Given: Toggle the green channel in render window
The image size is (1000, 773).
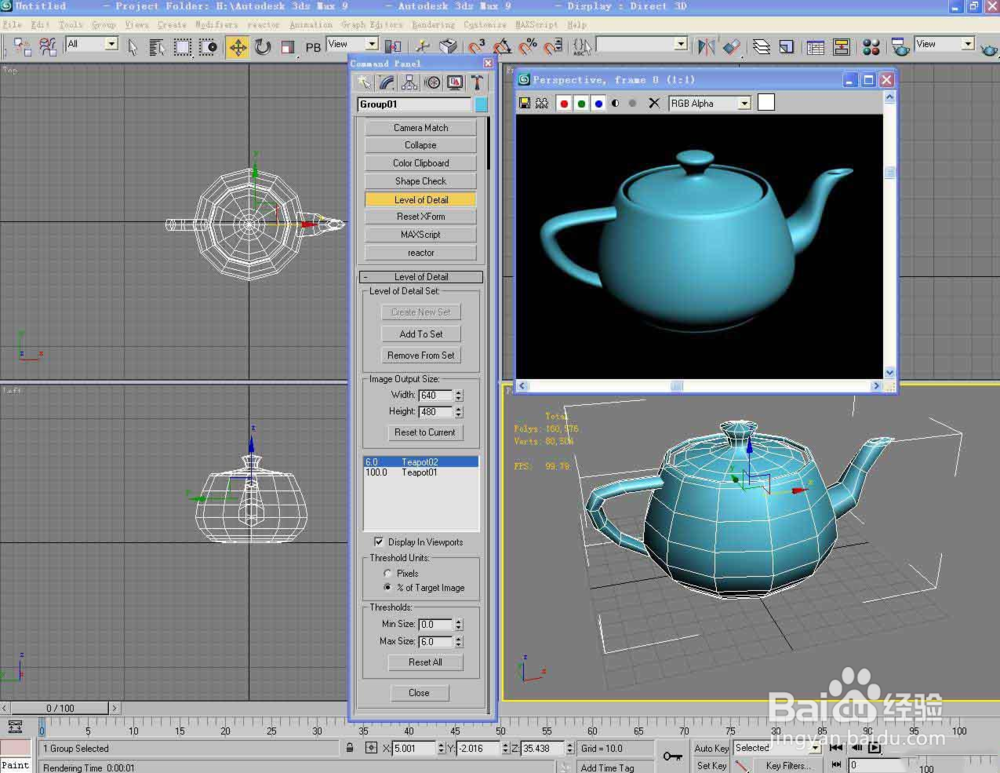Looking at the screenshot, I should click(581, 103).
